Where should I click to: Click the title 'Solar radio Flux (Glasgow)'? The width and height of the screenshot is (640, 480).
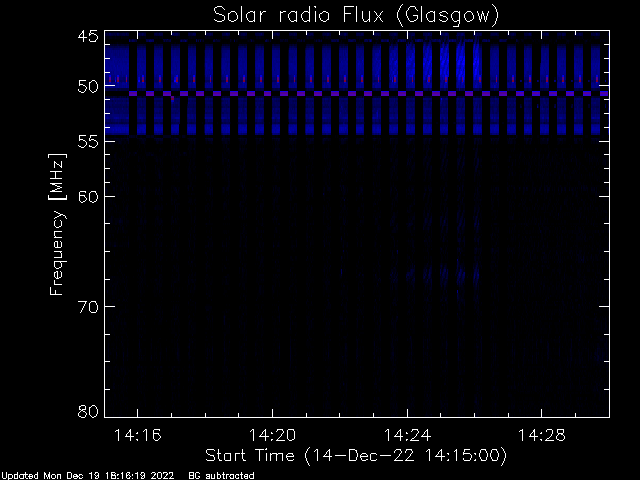click(x=356, y=16)
